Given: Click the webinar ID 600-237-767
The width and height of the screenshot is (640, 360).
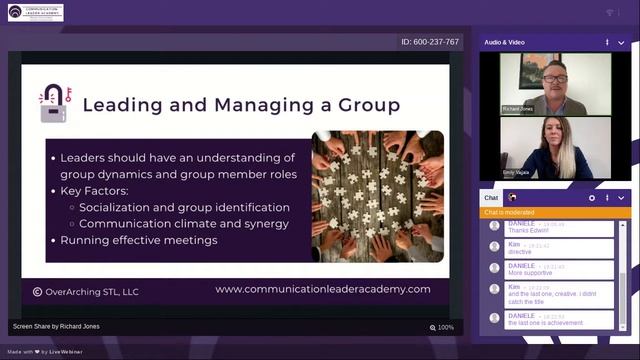Looking at the screenshot, I should [430, 42].
